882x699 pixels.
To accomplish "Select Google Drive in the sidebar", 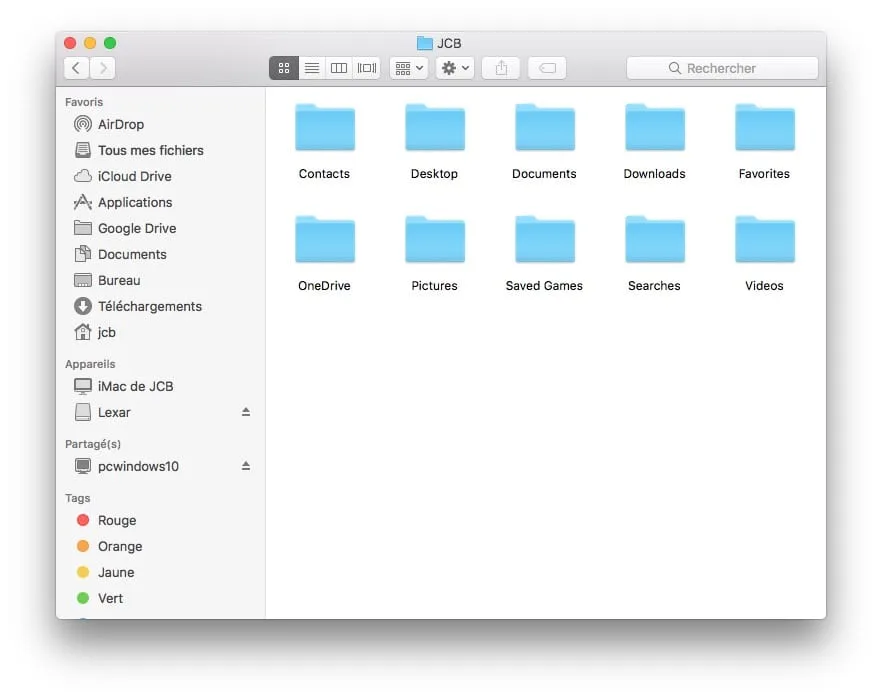I will coord(160,228).
